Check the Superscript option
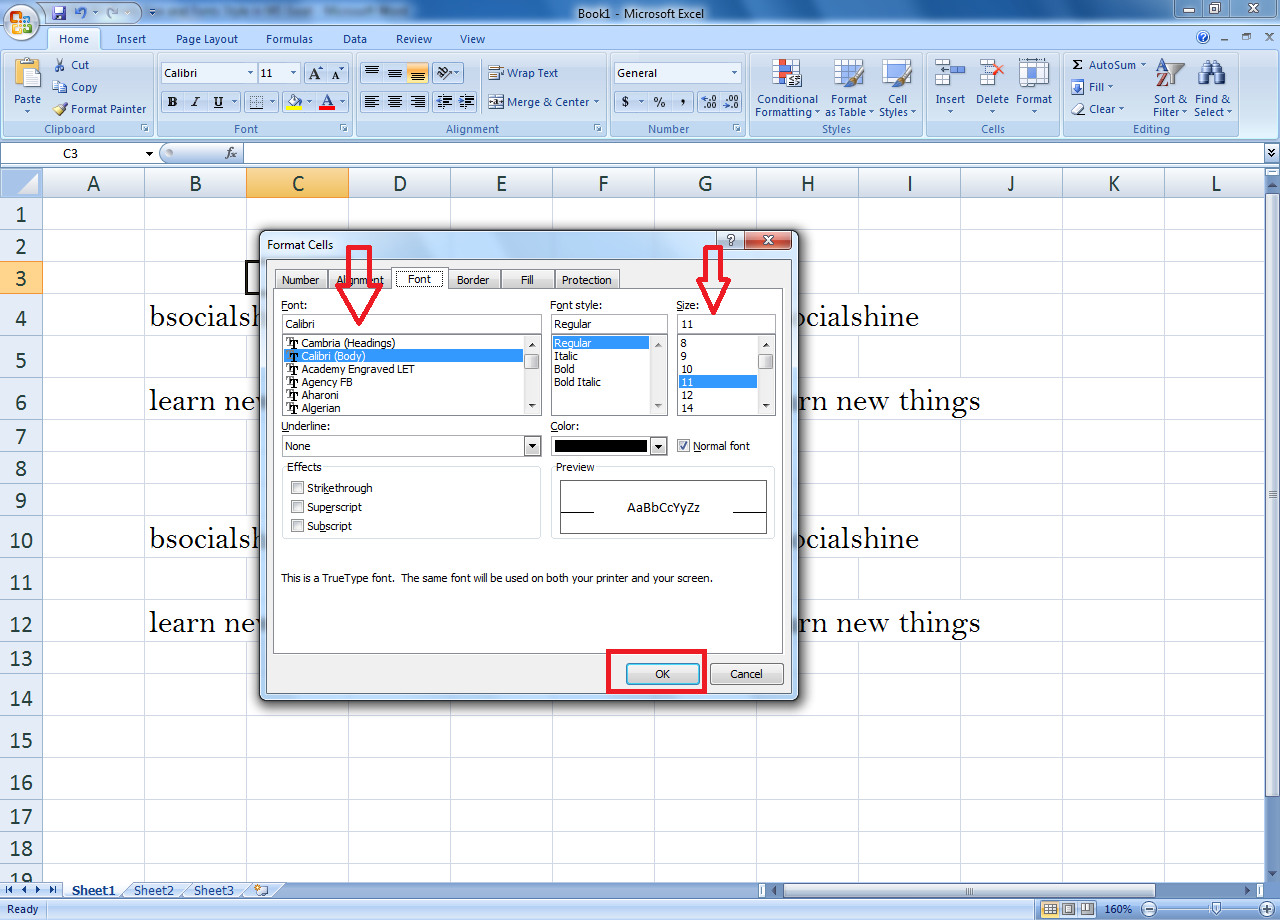Image resolution: width=1288 pixels, height=920 pixels. coord(297,507)
